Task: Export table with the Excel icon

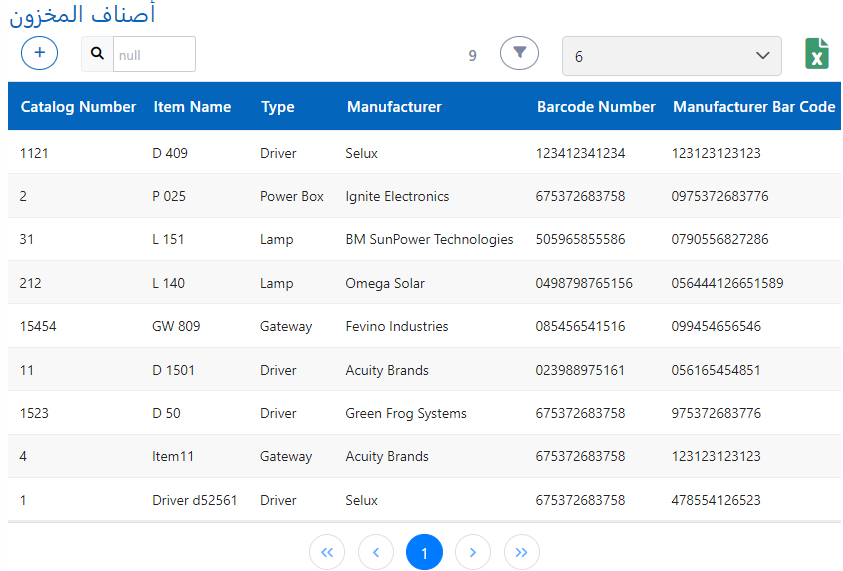Action: click(x=817, y=54)
